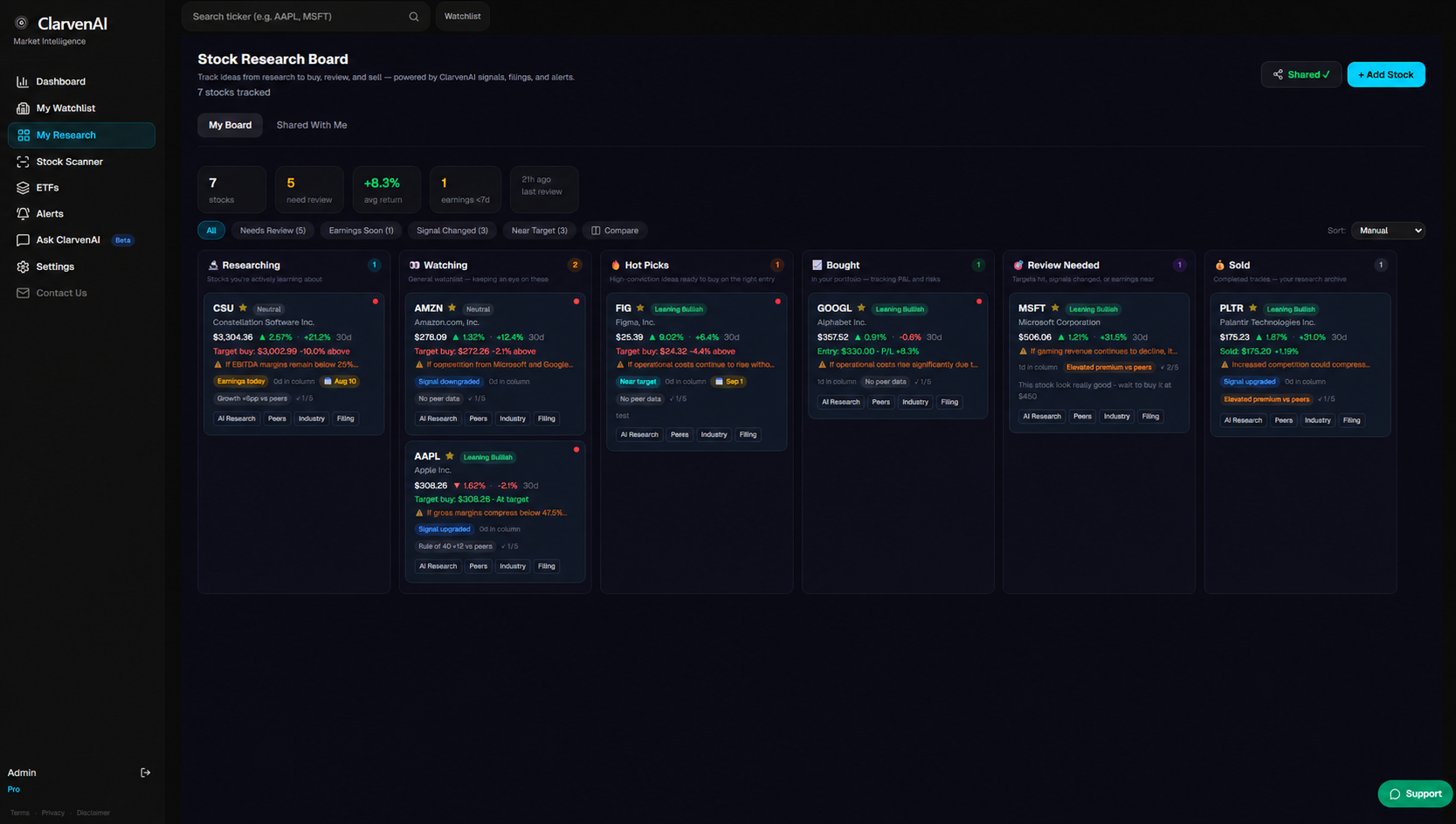Click the Signal upgraded badge on PLTR
The image size is (1456, 824).
1250,381
